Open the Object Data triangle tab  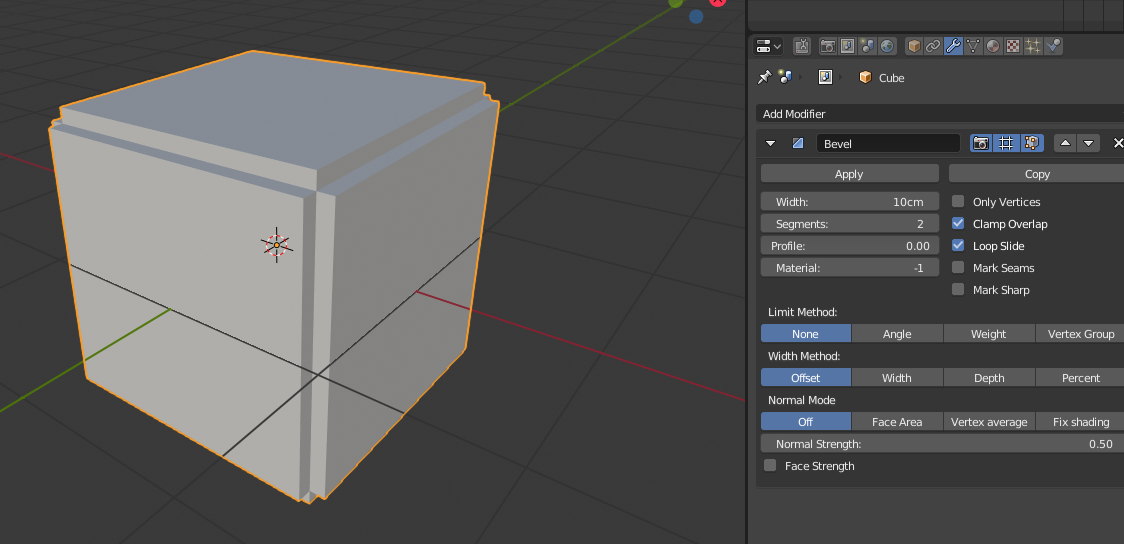click(973, 47)
